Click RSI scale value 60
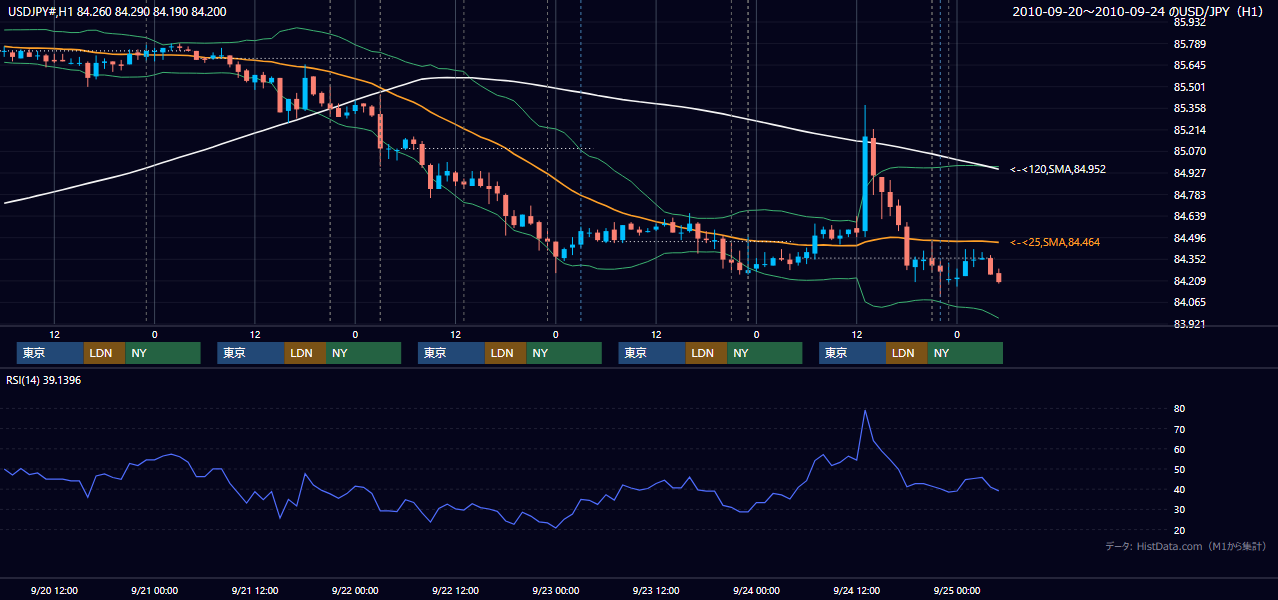 click(x=1180, y=449)
